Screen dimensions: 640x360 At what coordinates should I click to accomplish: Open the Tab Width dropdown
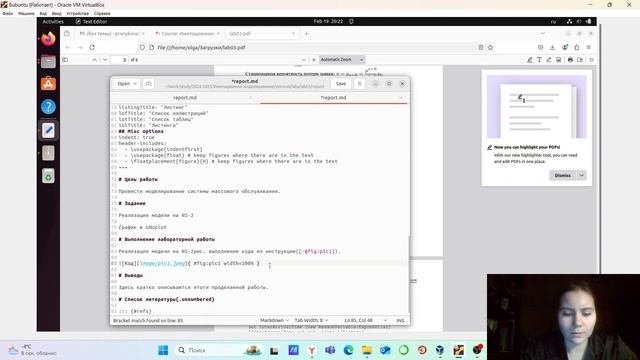pyautogui.click(x=311, y=320)
